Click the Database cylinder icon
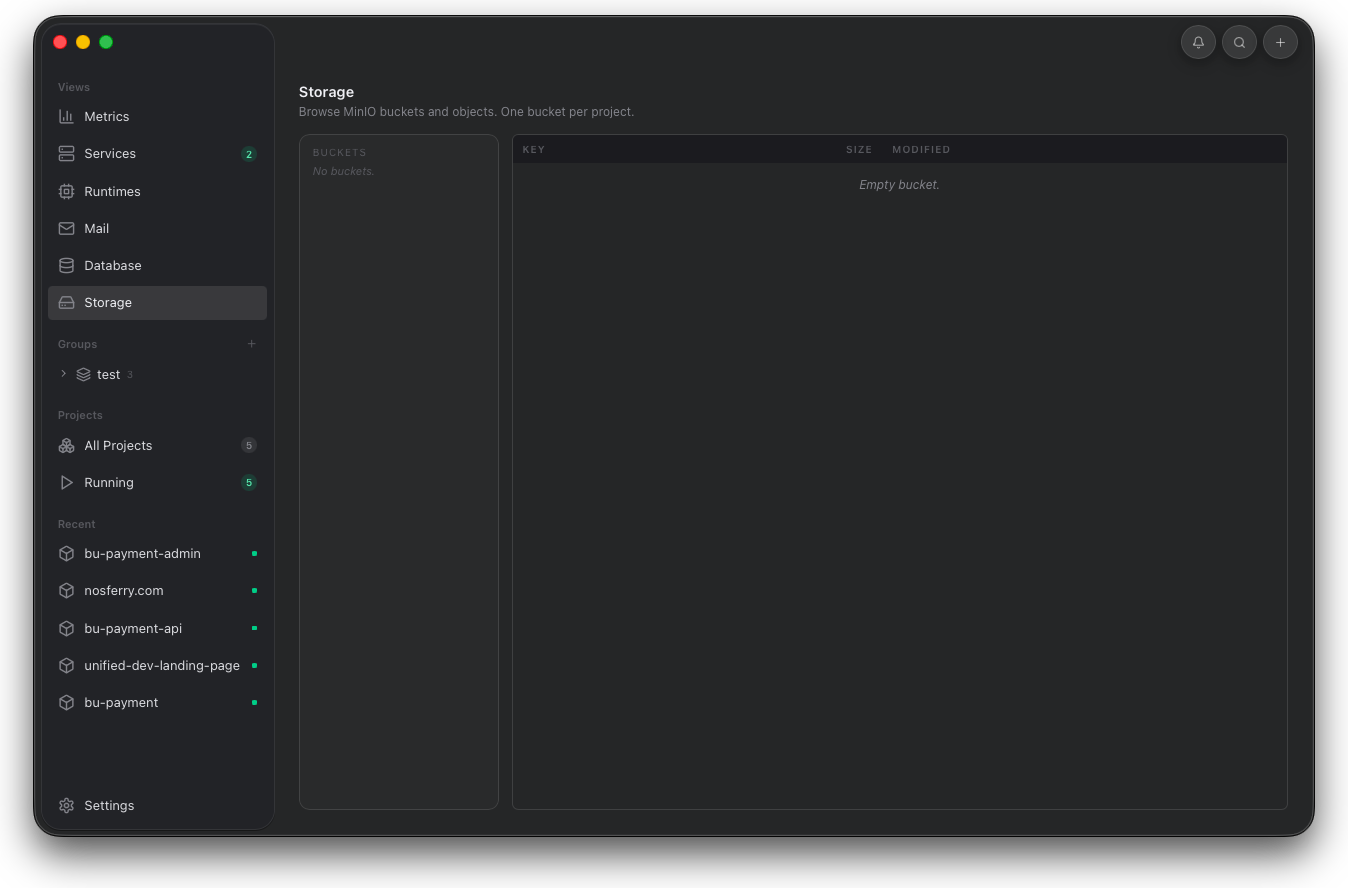This screenshot has height=888, width=1348. (x=66, y=265)
